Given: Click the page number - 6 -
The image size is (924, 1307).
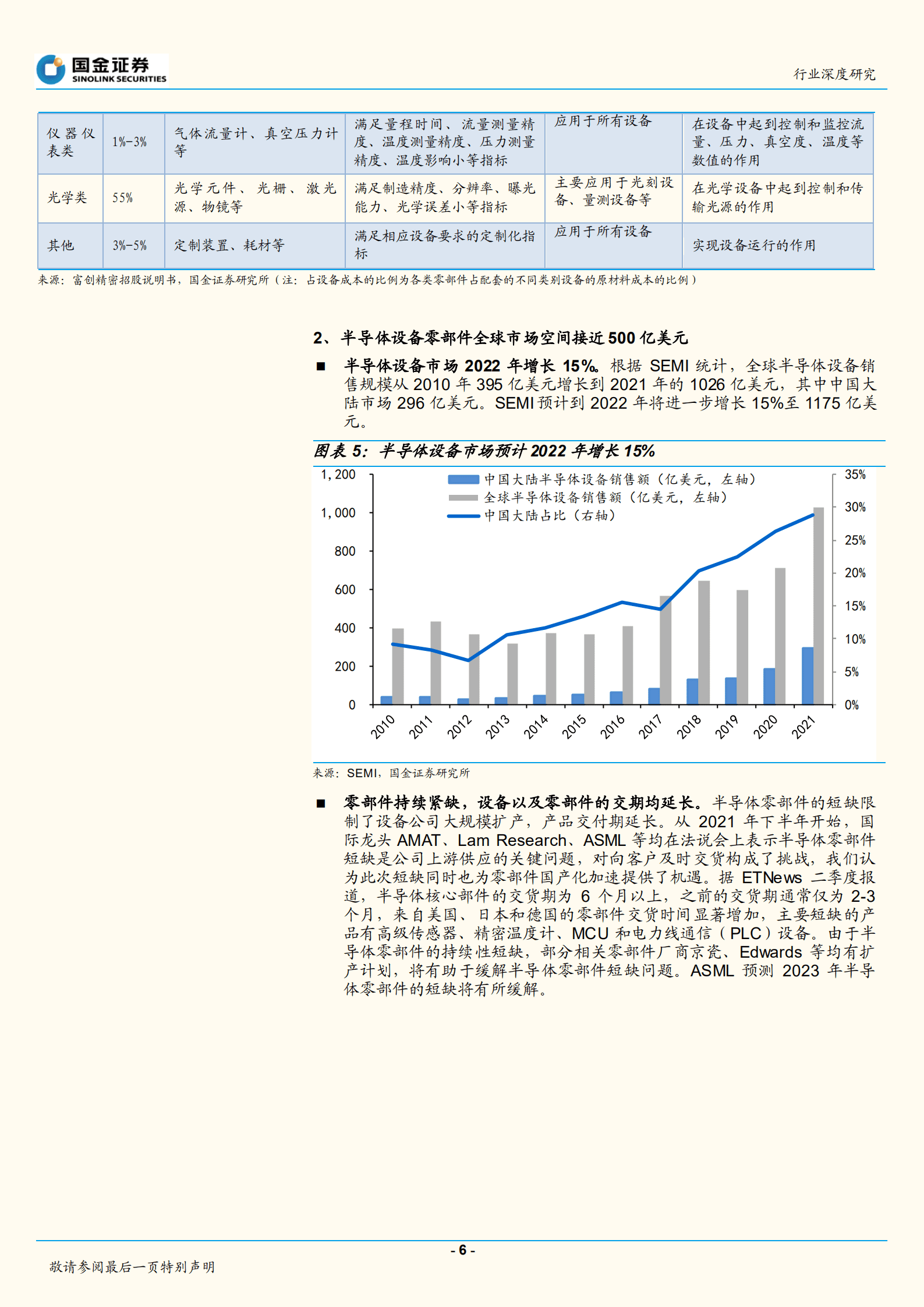Looking at the screenshot, I should [463, 1250].
